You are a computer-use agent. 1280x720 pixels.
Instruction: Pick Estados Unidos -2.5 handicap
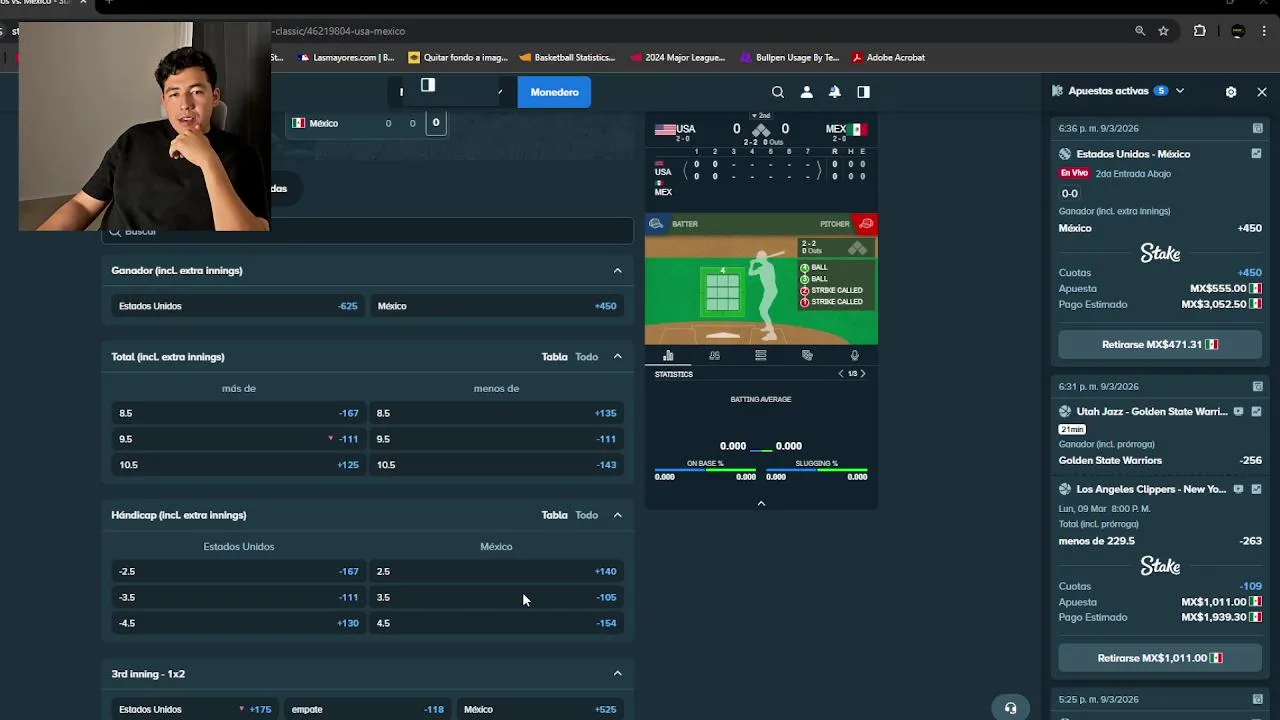(238, 571)
